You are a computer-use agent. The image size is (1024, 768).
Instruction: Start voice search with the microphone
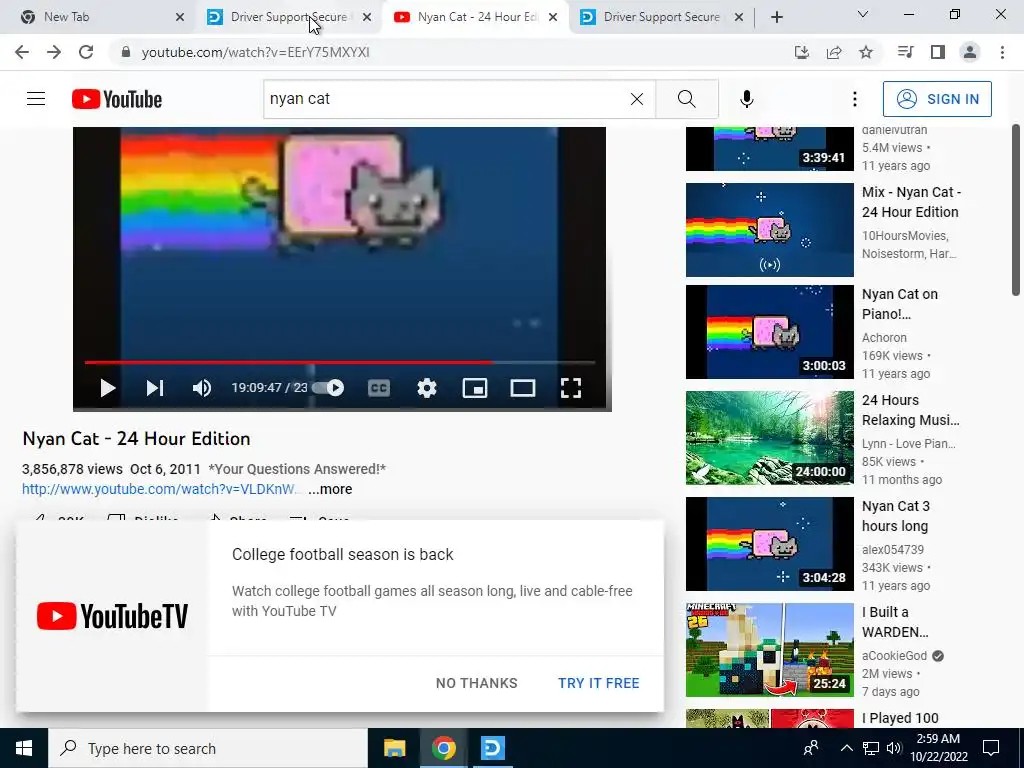pos(747,99)
